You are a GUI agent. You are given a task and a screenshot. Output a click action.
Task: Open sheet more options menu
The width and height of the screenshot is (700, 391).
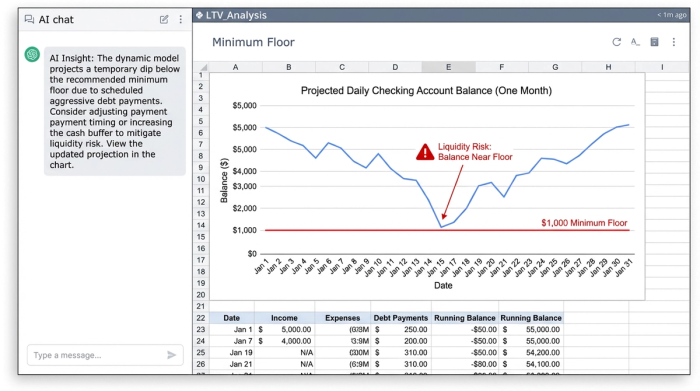(x=674, y=42)
